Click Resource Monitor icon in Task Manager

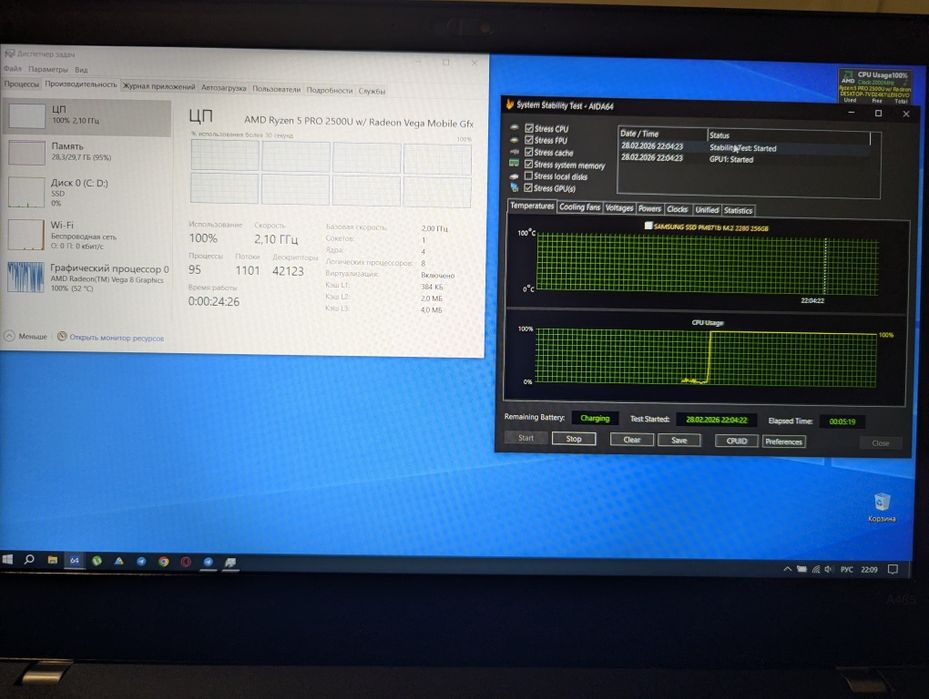[62, 336]
